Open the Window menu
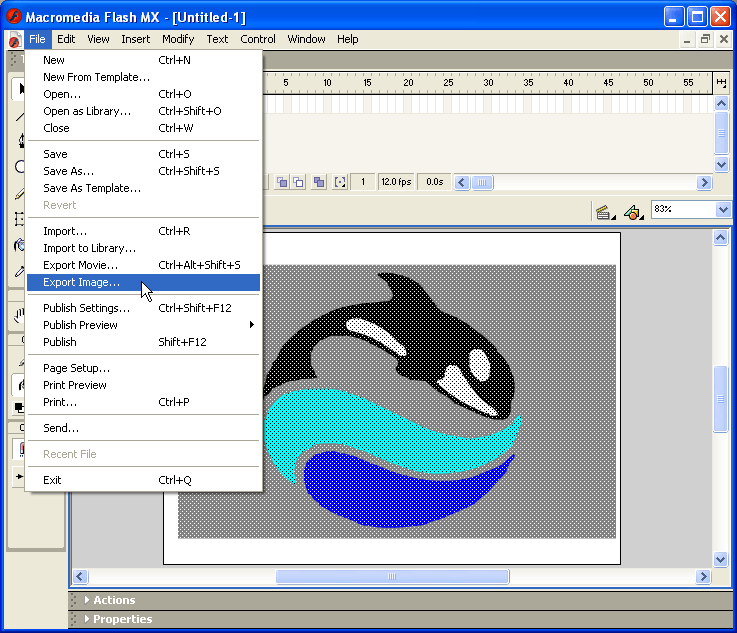 pyautogui.click(x=306, y=39)
